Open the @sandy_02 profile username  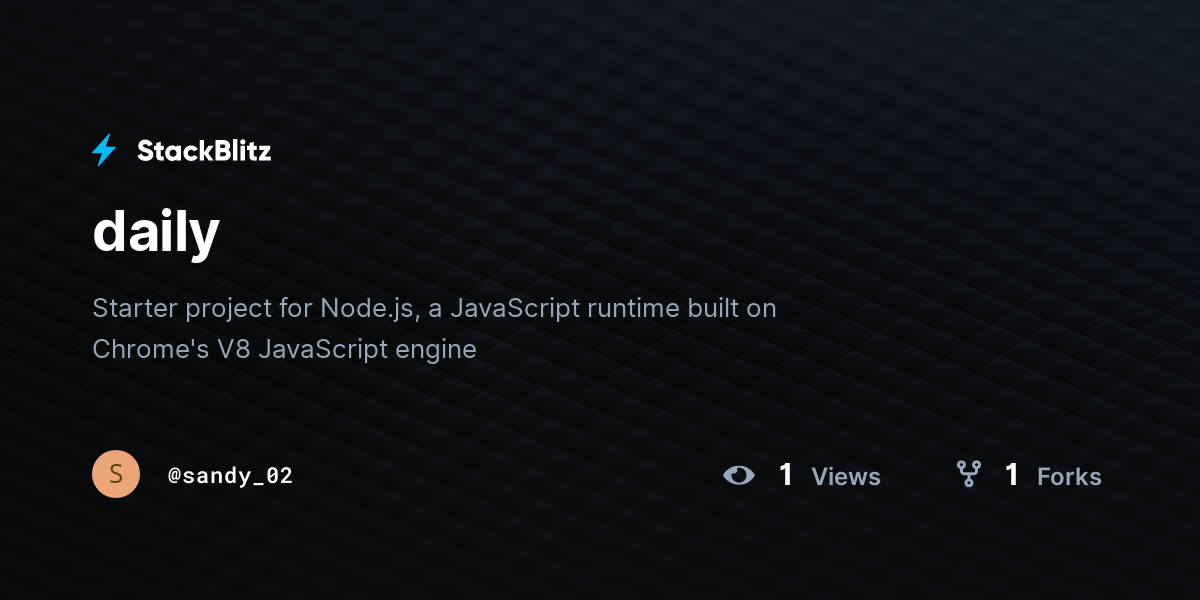pos(230,476)
